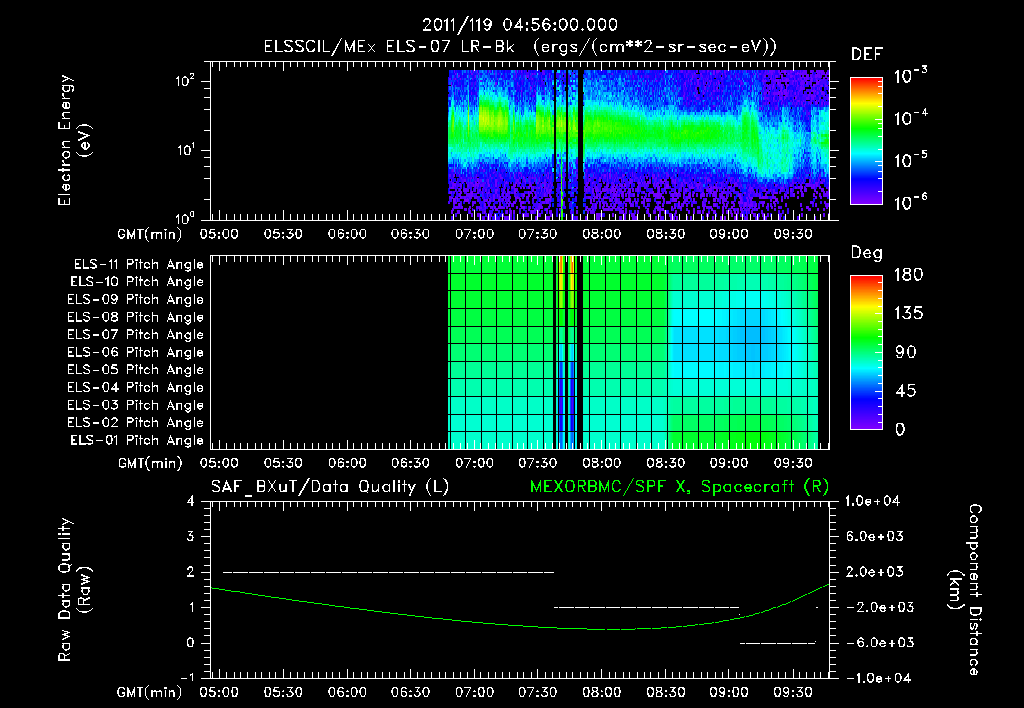Select the ELS-03 Pitch Angle row label
1024x708 pixels.
[x=136, y=406]
